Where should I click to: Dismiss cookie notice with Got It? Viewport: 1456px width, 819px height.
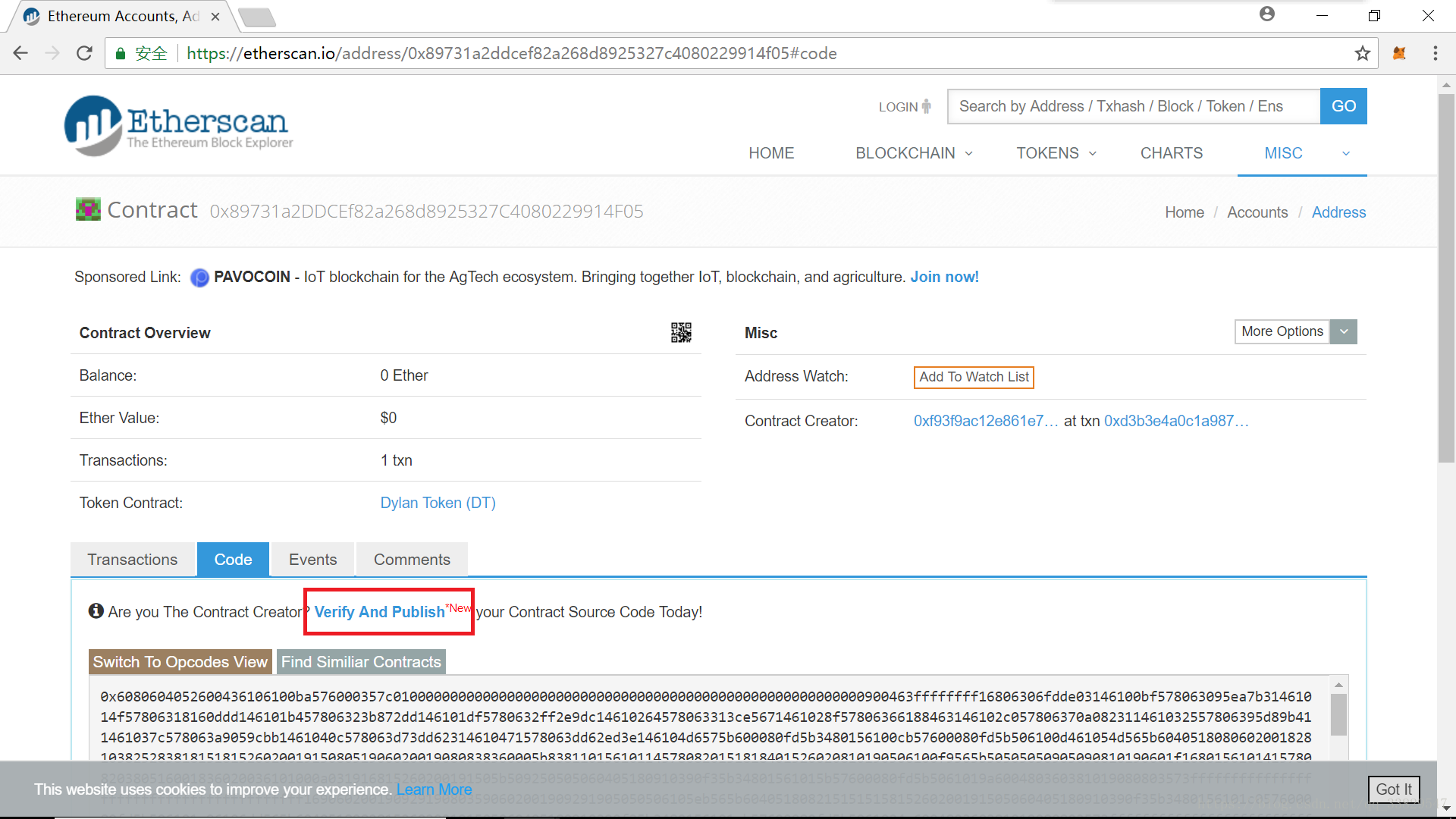[x=1393, y=789]
